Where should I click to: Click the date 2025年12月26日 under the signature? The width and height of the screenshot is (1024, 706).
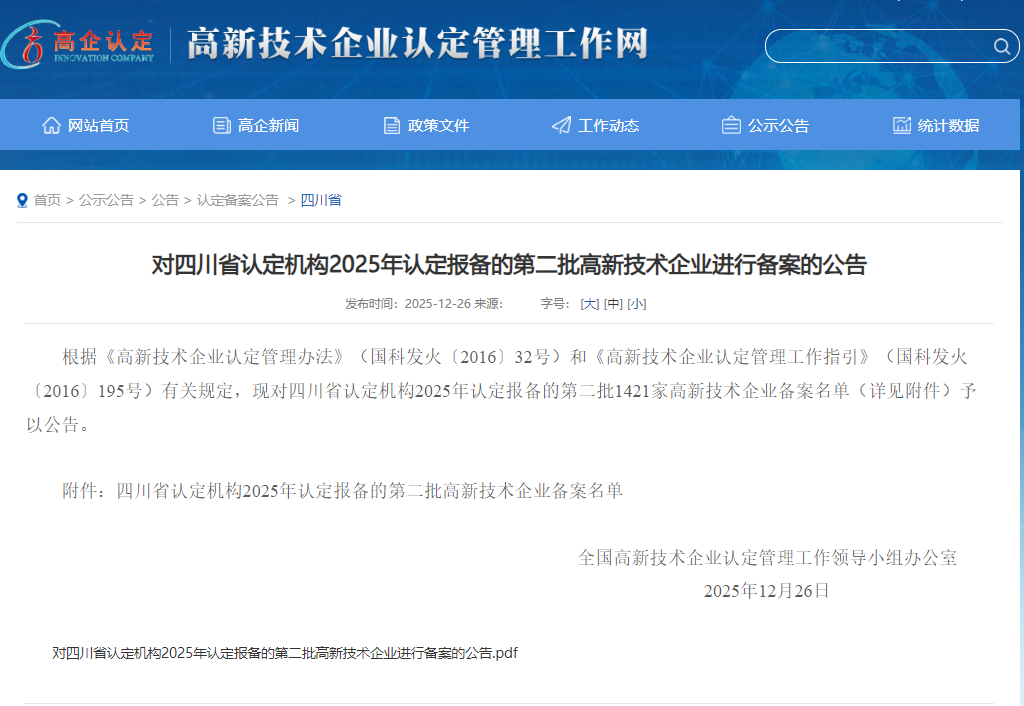point(766,590)
